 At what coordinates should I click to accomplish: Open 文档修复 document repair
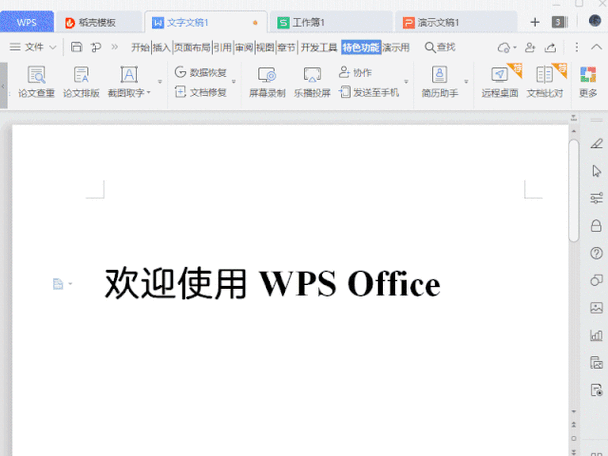pyautogui.click(x=200, y=92)
